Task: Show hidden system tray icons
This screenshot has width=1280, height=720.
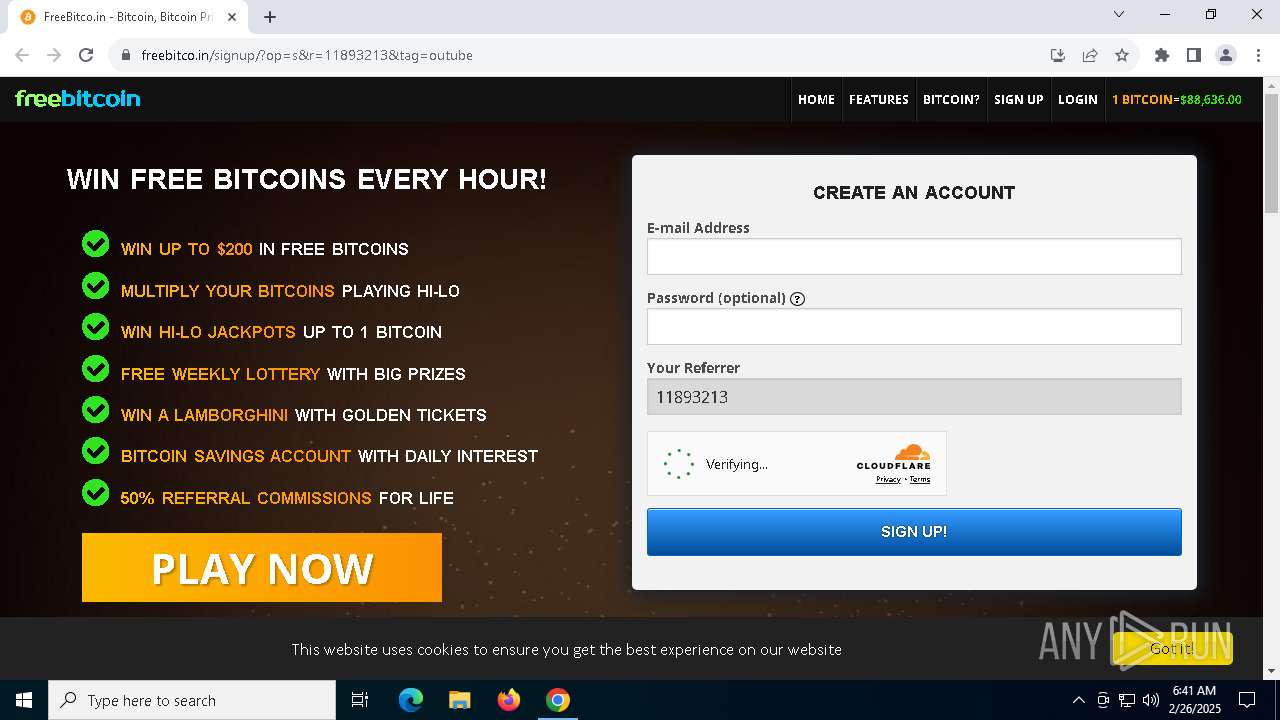Action: (1078, 700)
